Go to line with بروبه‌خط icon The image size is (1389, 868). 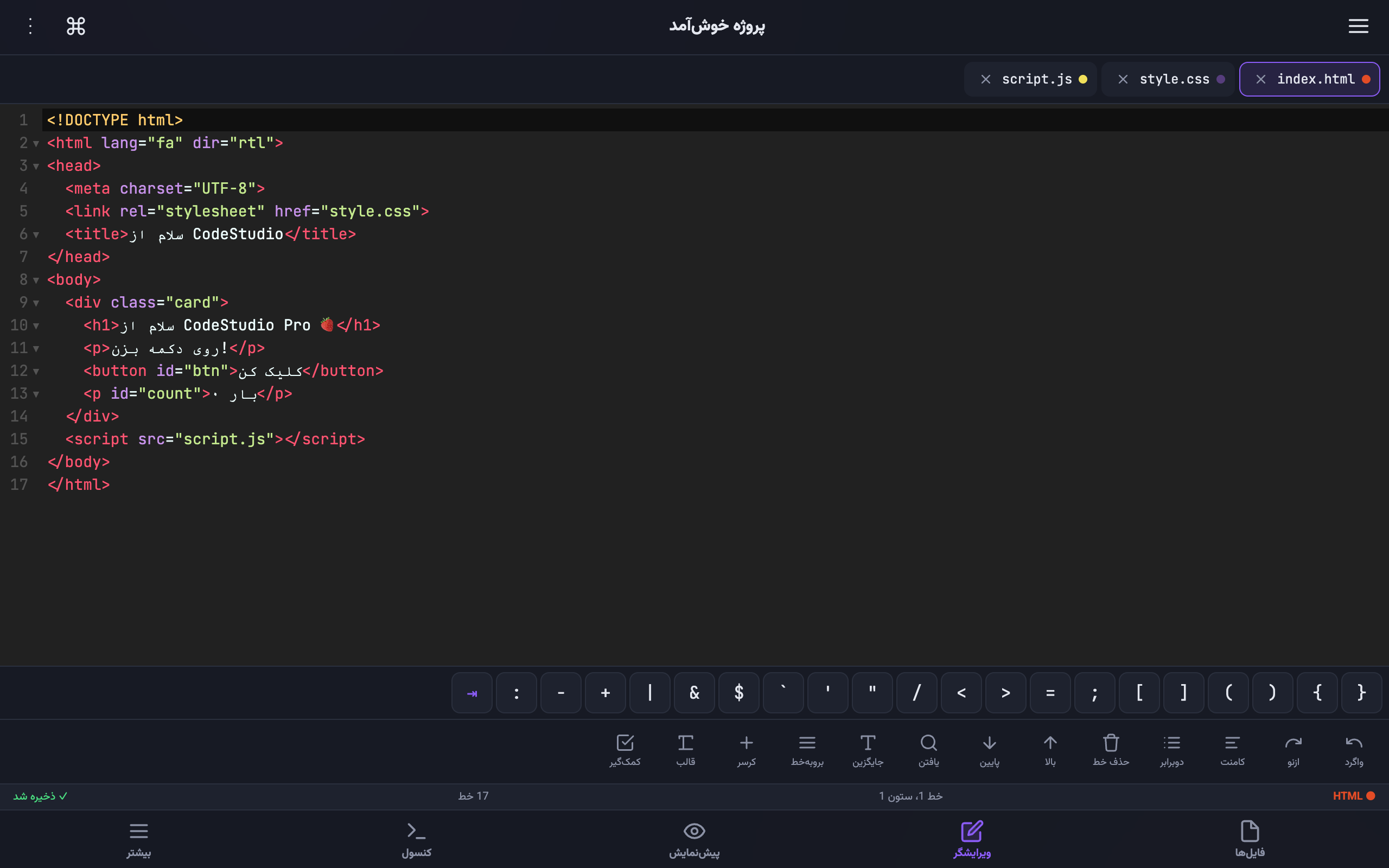[x=807, y=751]
